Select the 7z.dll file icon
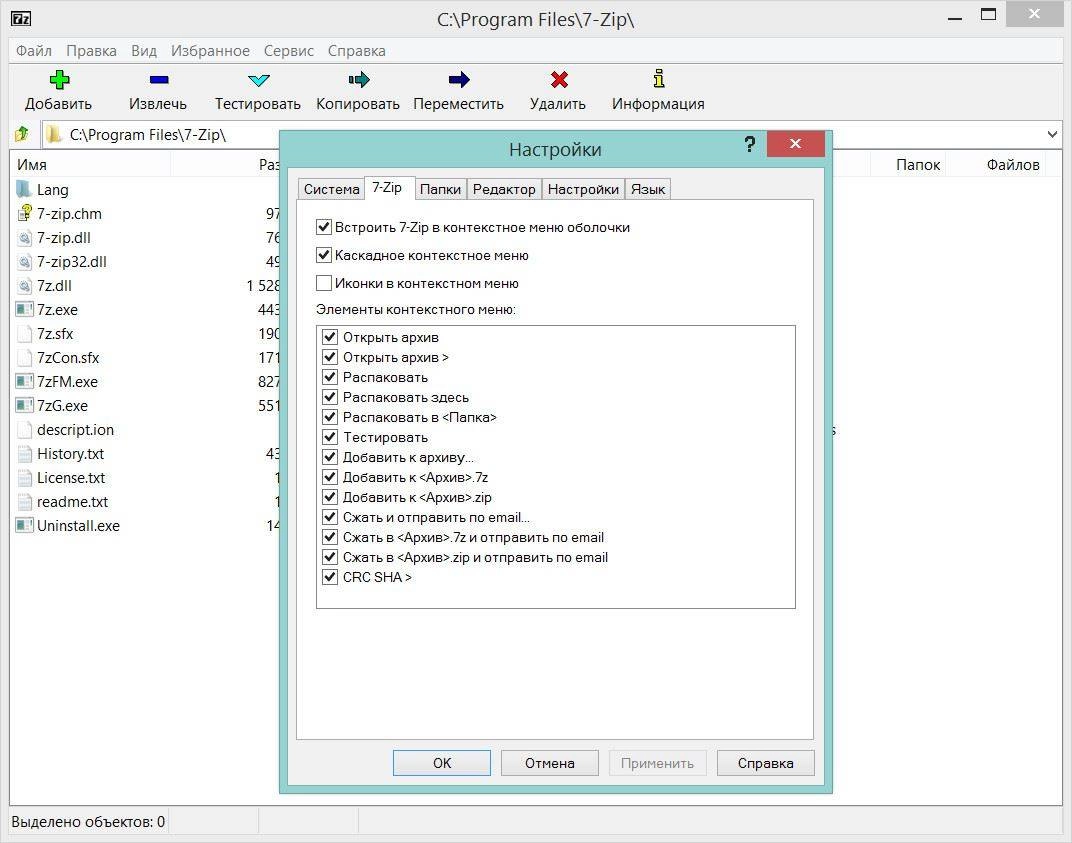Image resolution: width=1072 pixels, height=843 pixels. [x=25, y=285]
